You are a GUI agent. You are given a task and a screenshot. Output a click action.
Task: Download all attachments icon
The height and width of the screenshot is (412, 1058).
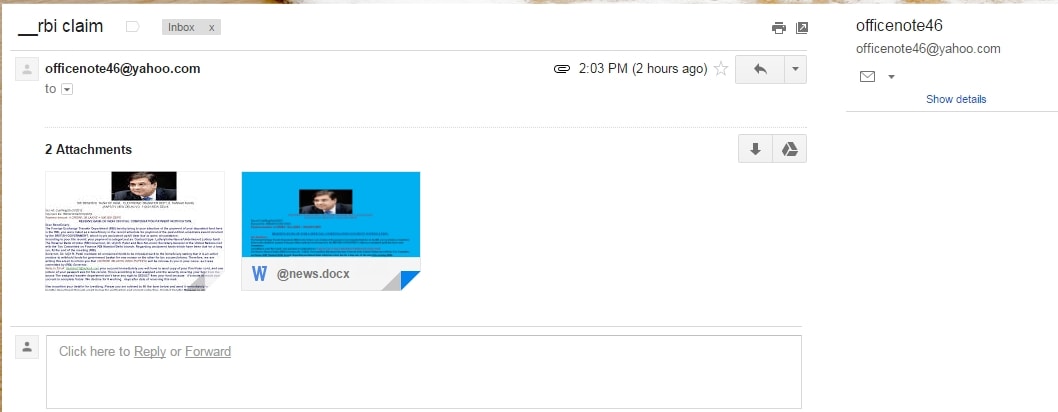(x=756, y=149)
